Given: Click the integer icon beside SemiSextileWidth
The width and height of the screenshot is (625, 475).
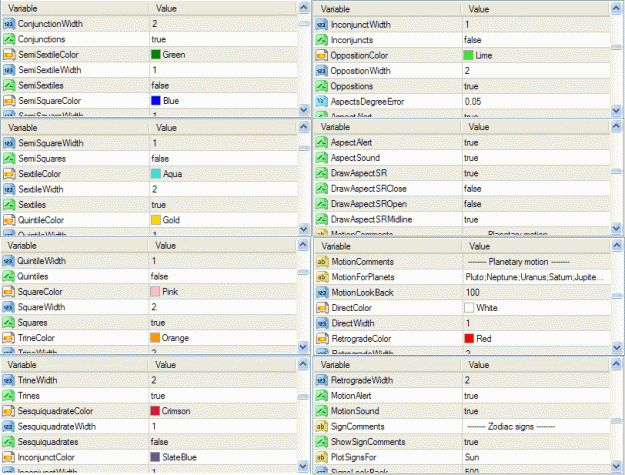Looking at the screenshot, I should click(x=9, y=70).
